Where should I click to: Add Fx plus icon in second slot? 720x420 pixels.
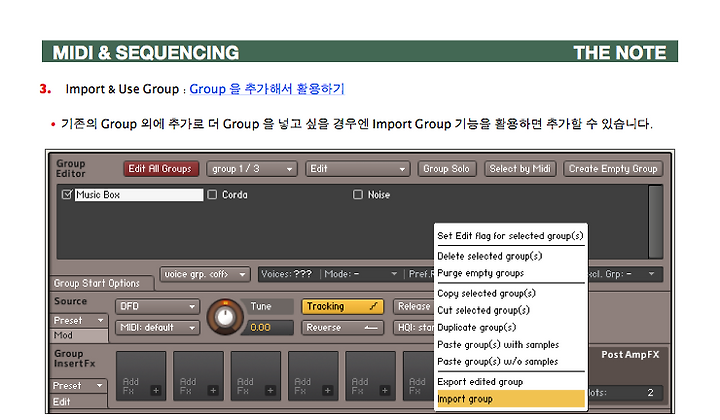[x=213, y=391]
